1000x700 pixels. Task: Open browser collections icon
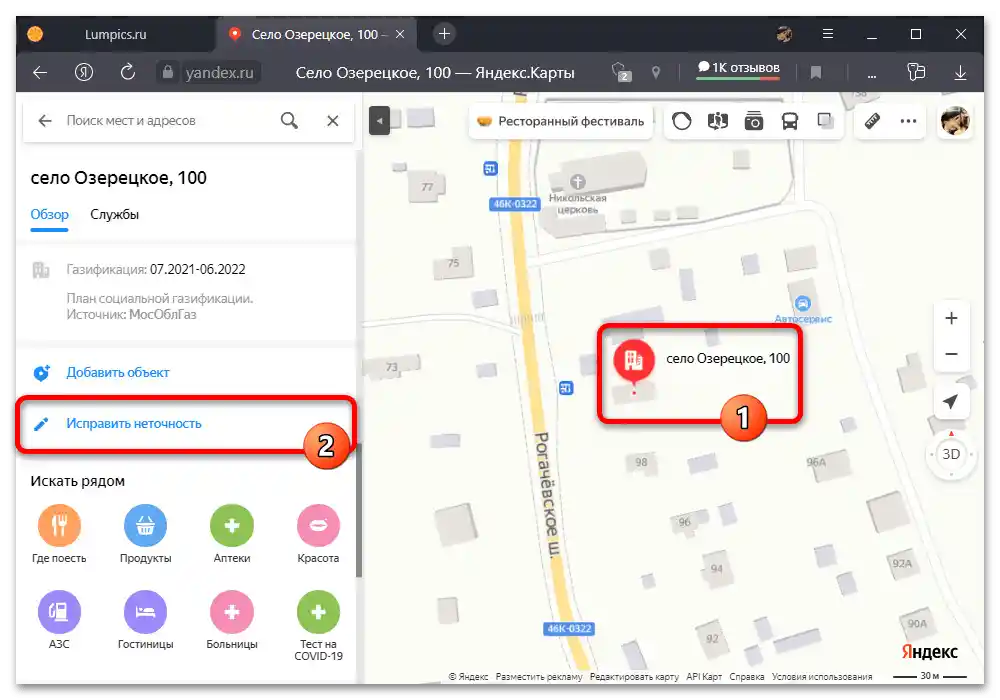[916, 73]
